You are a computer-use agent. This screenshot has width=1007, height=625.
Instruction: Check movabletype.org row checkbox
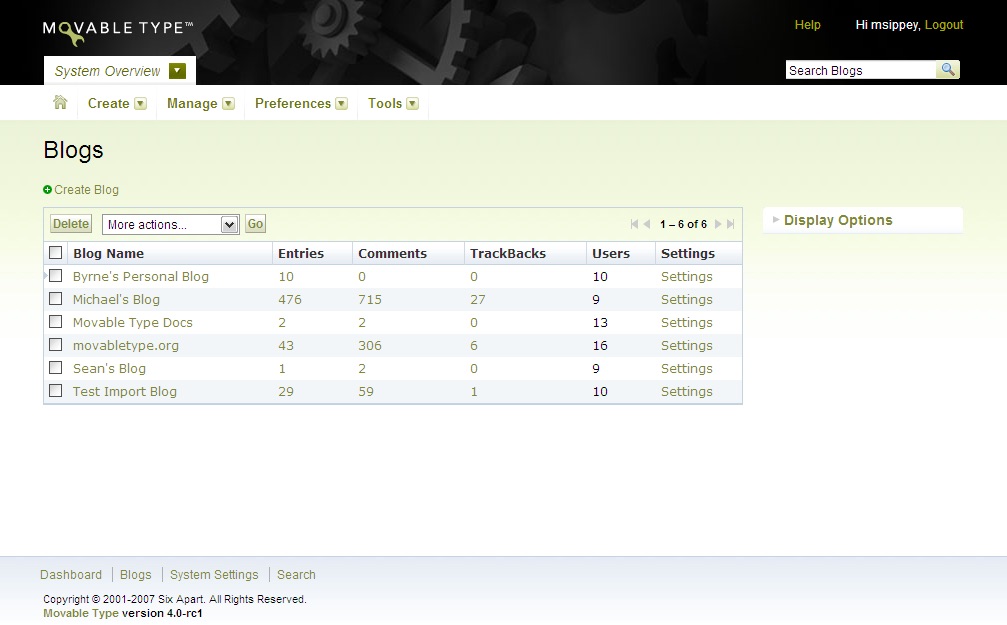pos(56,345)
